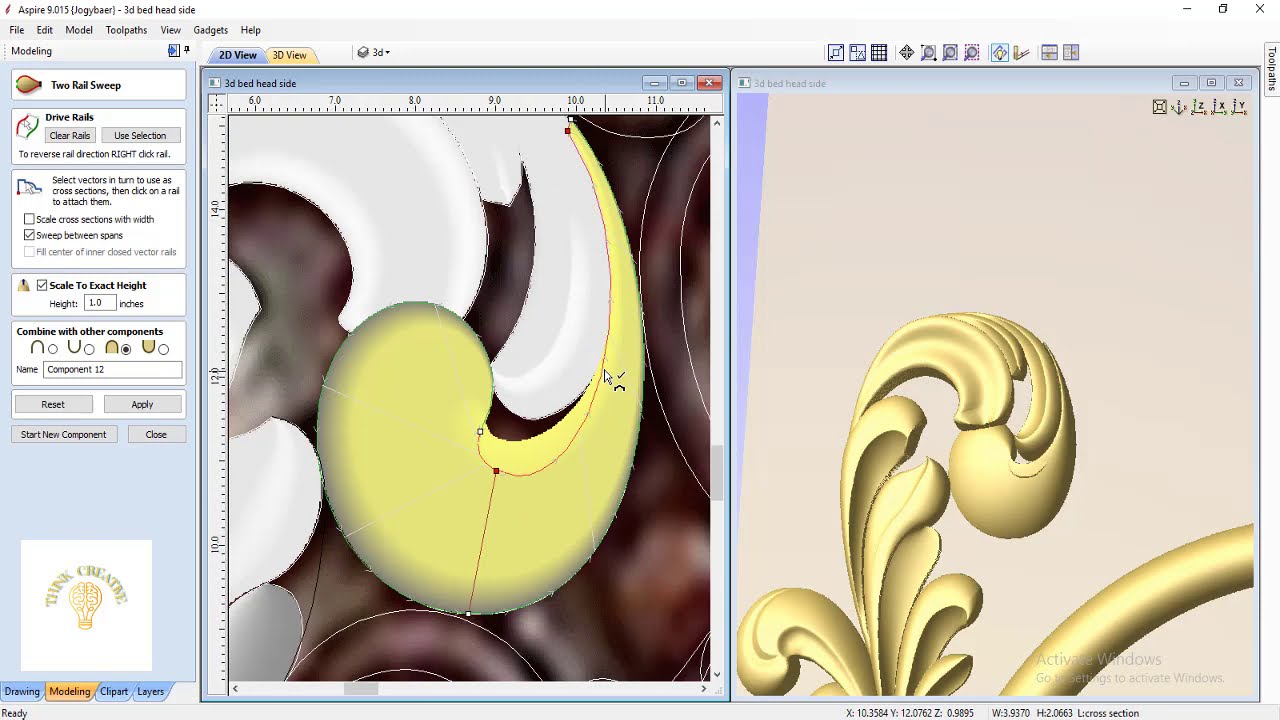Image resolution: width=1280 pixels, height=720 pixels.
Task: Click the Use Selection button
Action: tap(140, 135)
